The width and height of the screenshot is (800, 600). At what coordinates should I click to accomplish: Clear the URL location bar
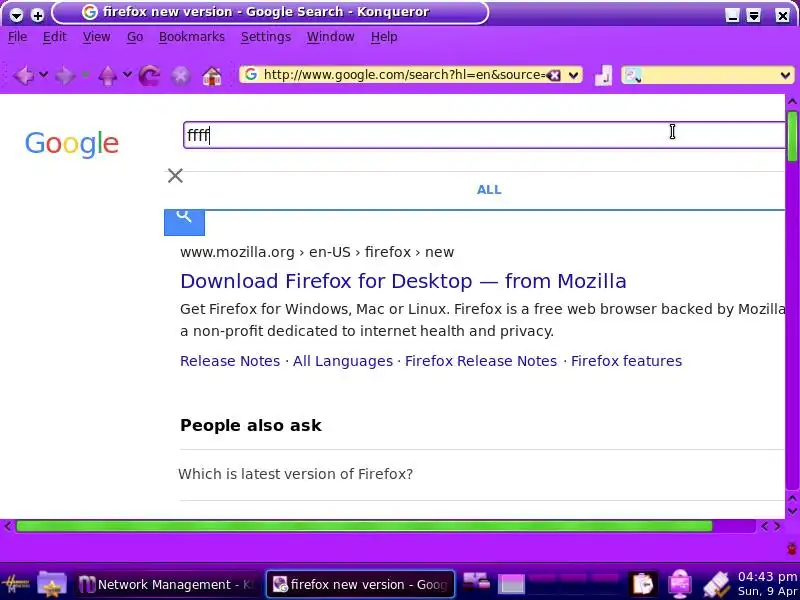pyautogui.click(x=554, y=76)
